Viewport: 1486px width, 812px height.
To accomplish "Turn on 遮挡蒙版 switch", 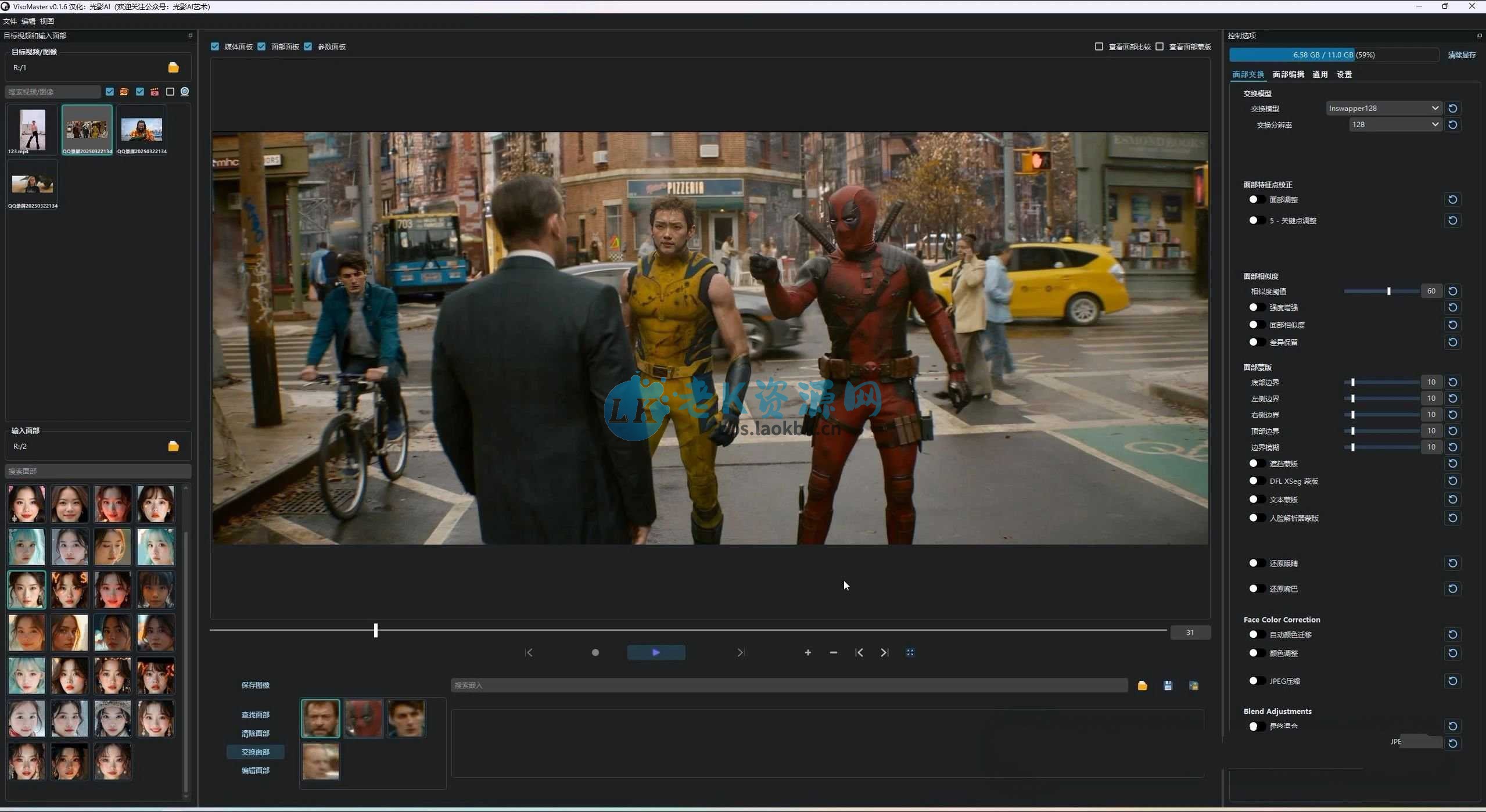I will tap(1257, 464).
